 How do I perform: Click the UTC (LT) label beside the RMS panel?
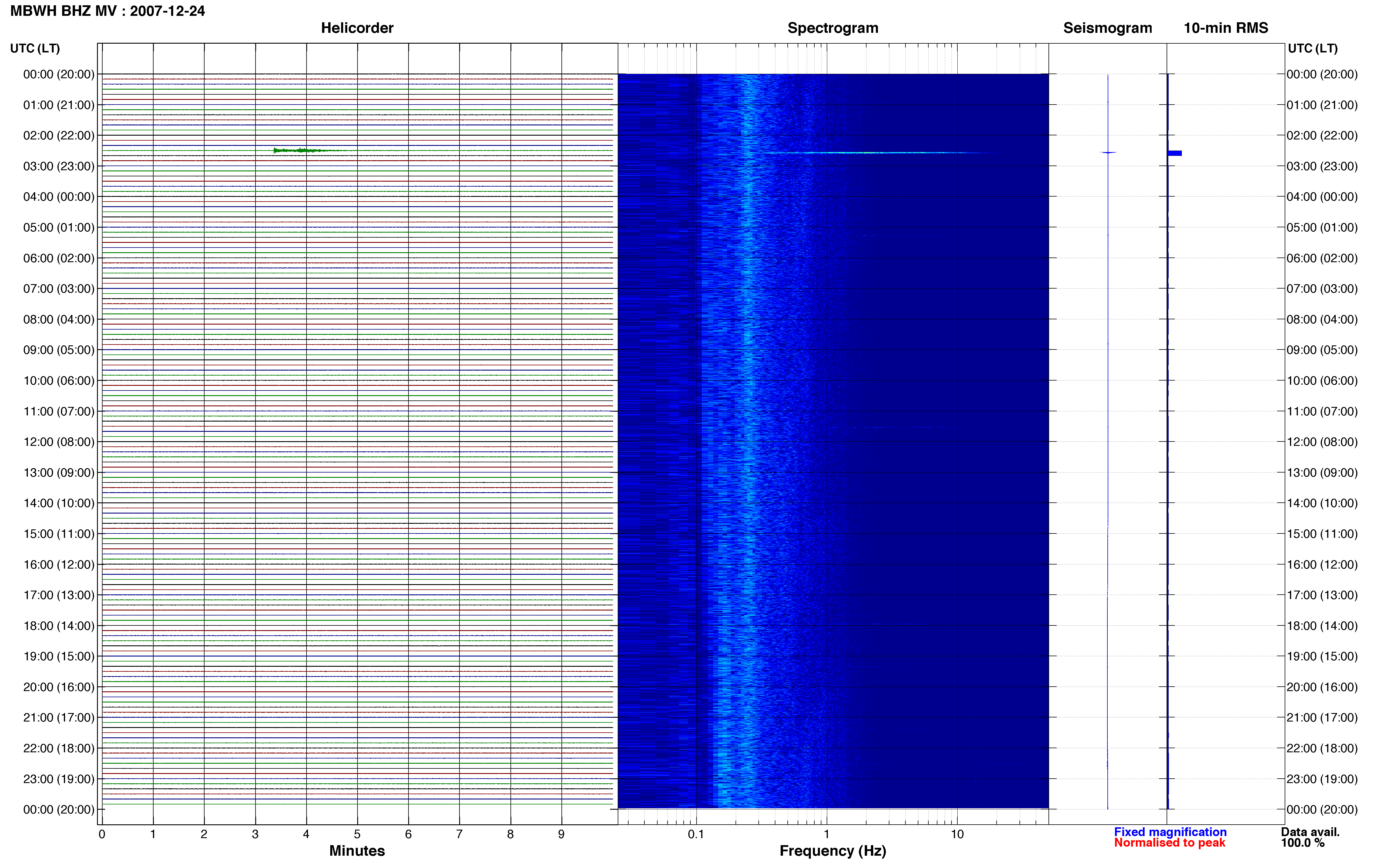(x=1313, y=48)
